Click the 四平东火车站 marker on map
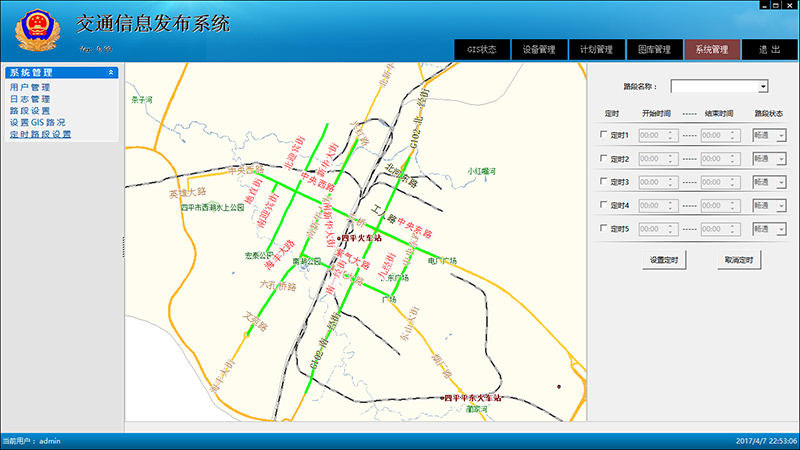 [x=445, y=397]
